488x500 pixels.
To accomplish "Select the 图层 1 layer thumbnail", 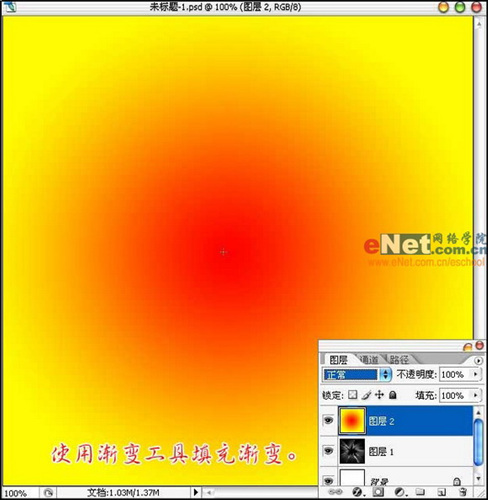I will [x=352, y=451].
